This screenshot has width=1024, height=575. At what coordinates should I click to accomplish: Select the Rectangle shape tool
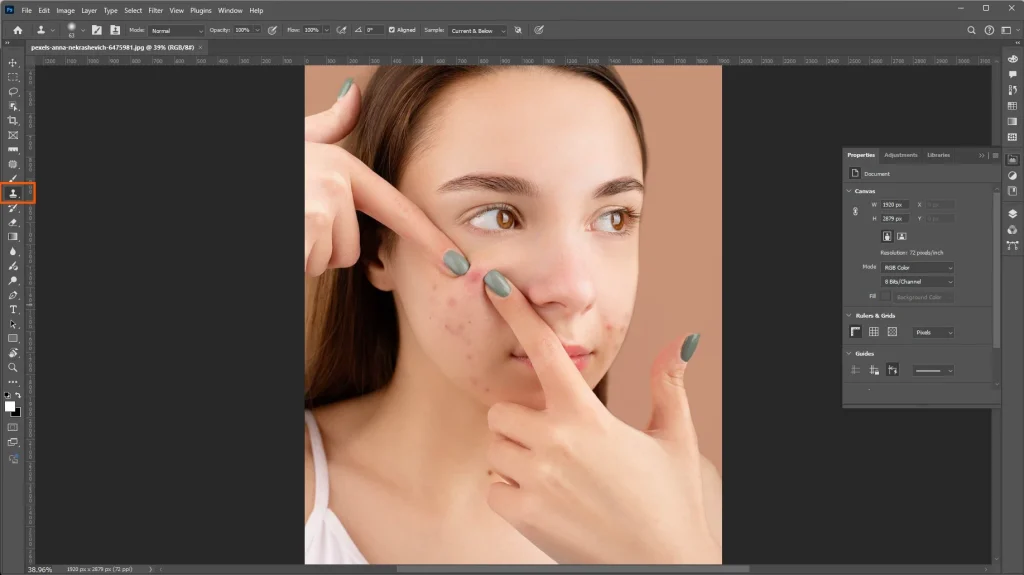point(12,338)
